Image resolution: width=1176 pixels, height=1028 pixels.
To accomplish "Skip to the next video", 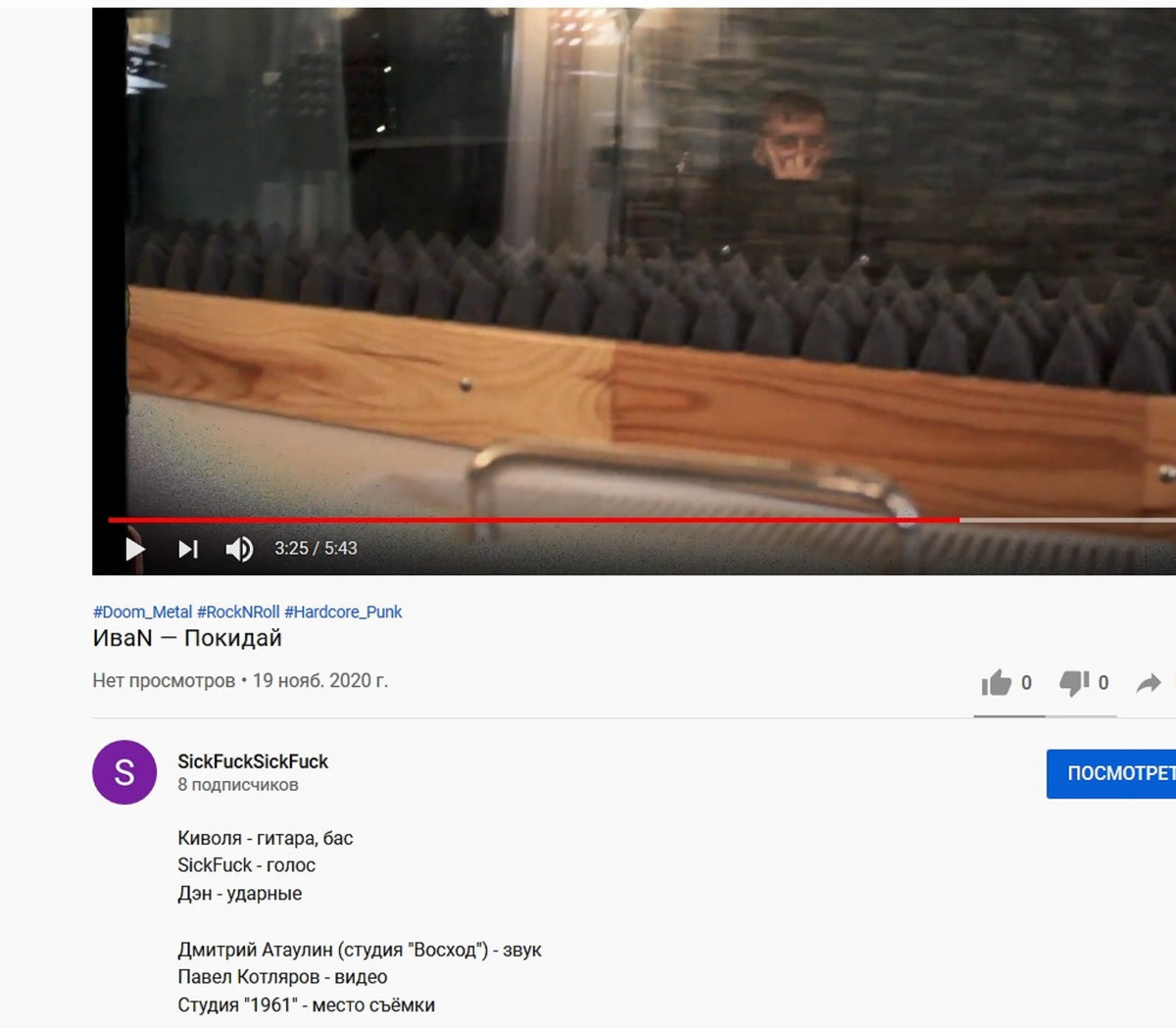I will pos(188,549).
